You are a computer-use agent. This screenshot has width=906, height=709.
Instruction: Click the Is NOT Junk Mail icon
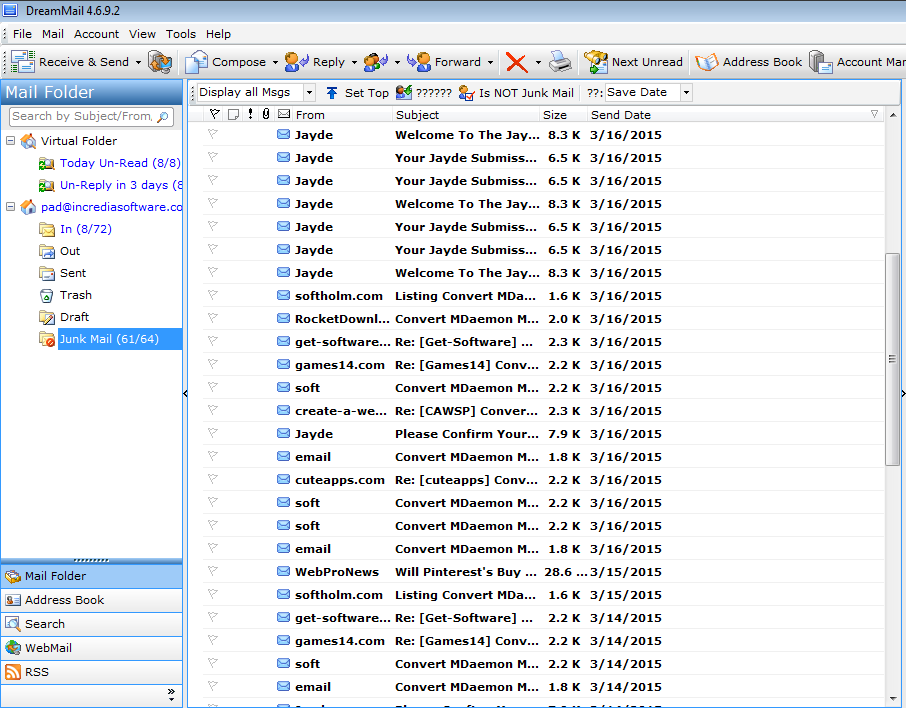tap(466, 93)
